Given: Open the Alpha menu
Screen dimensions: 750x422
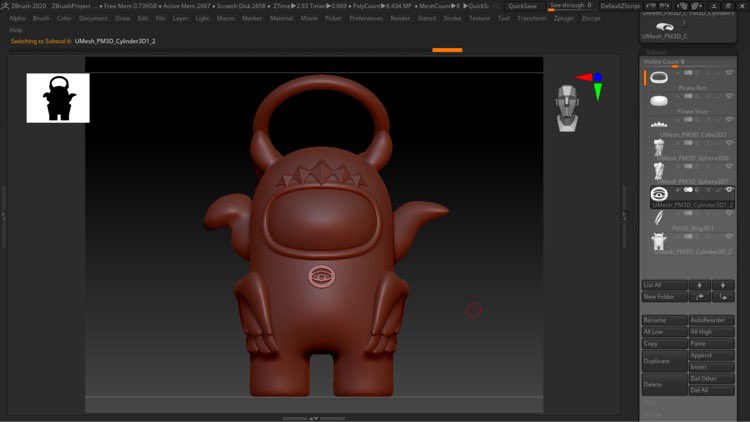Looking at the screenshot, I should pos(17,18).
